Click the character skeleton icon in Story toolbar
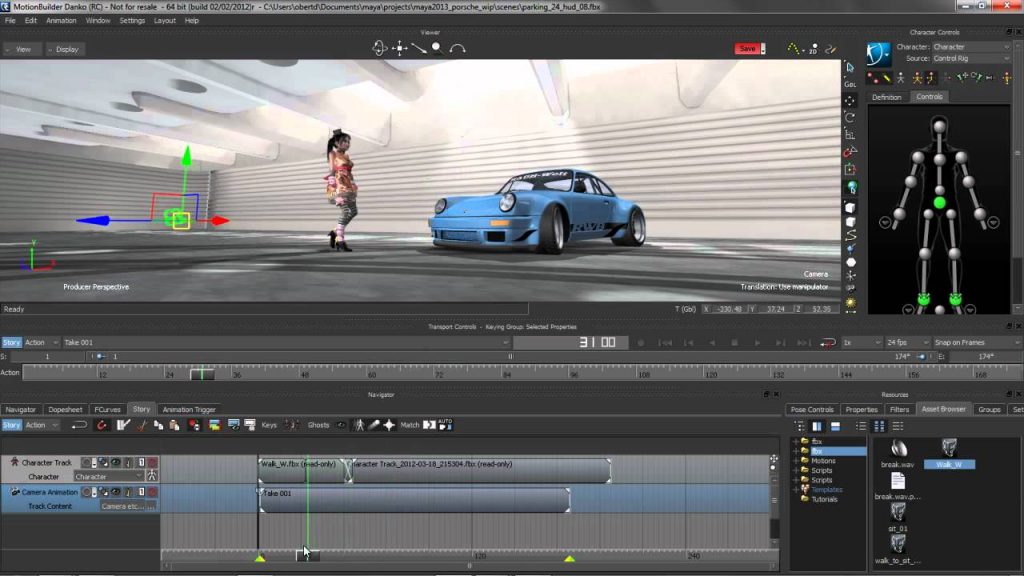This screenshot has width=1024, height=576. [x=358, y=425]
